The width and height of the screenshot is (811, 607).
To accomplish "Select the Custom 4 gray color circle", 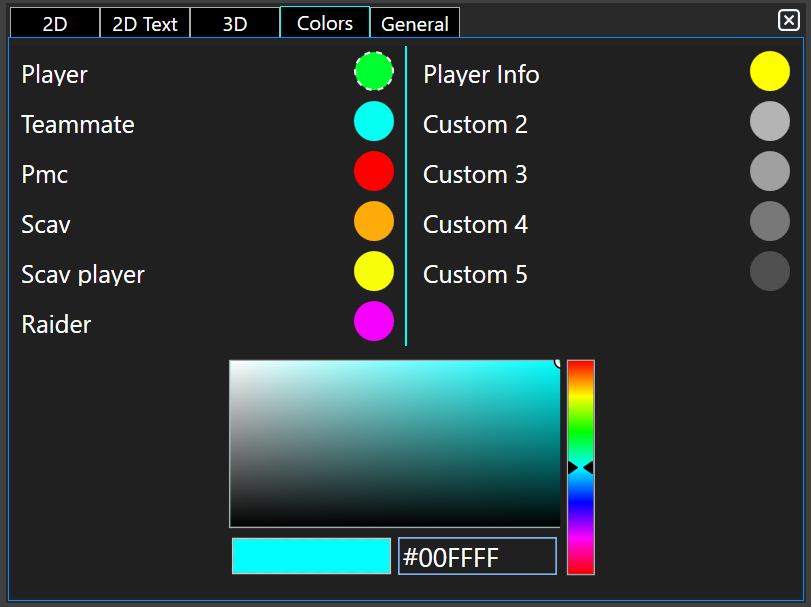I will (x=770, y=221).
